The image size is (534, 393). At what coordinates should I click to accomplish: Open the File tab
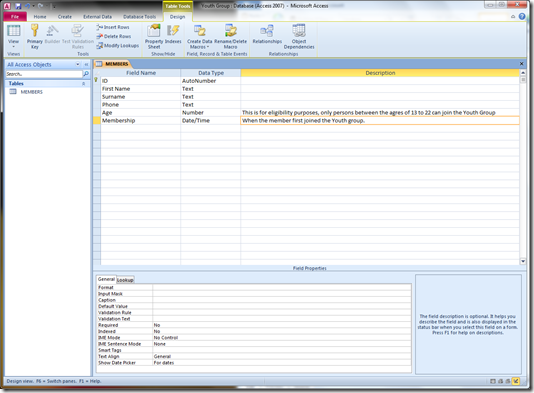click(15, 17)
